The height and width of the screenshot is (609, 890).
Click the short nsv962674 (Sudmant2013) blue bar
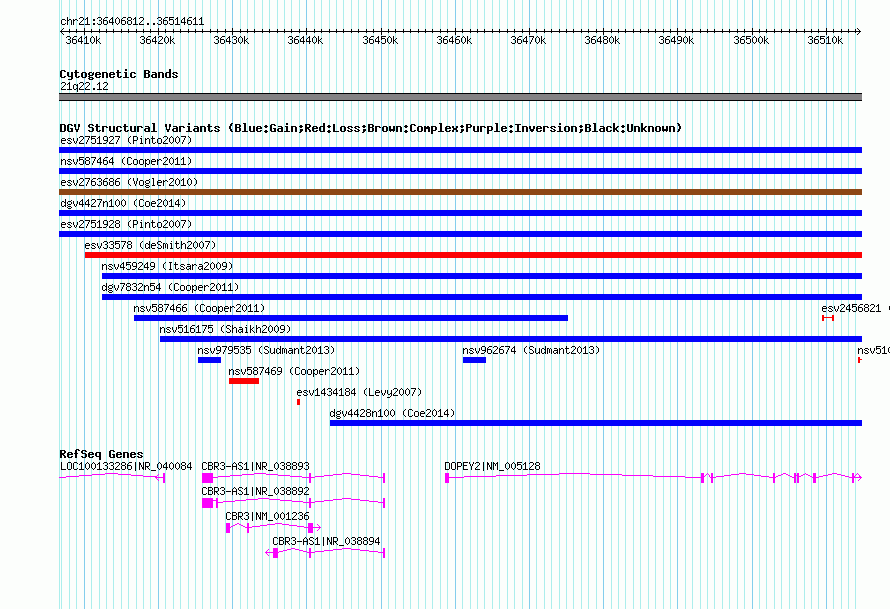pyautogui.click(x=475, y=360)
